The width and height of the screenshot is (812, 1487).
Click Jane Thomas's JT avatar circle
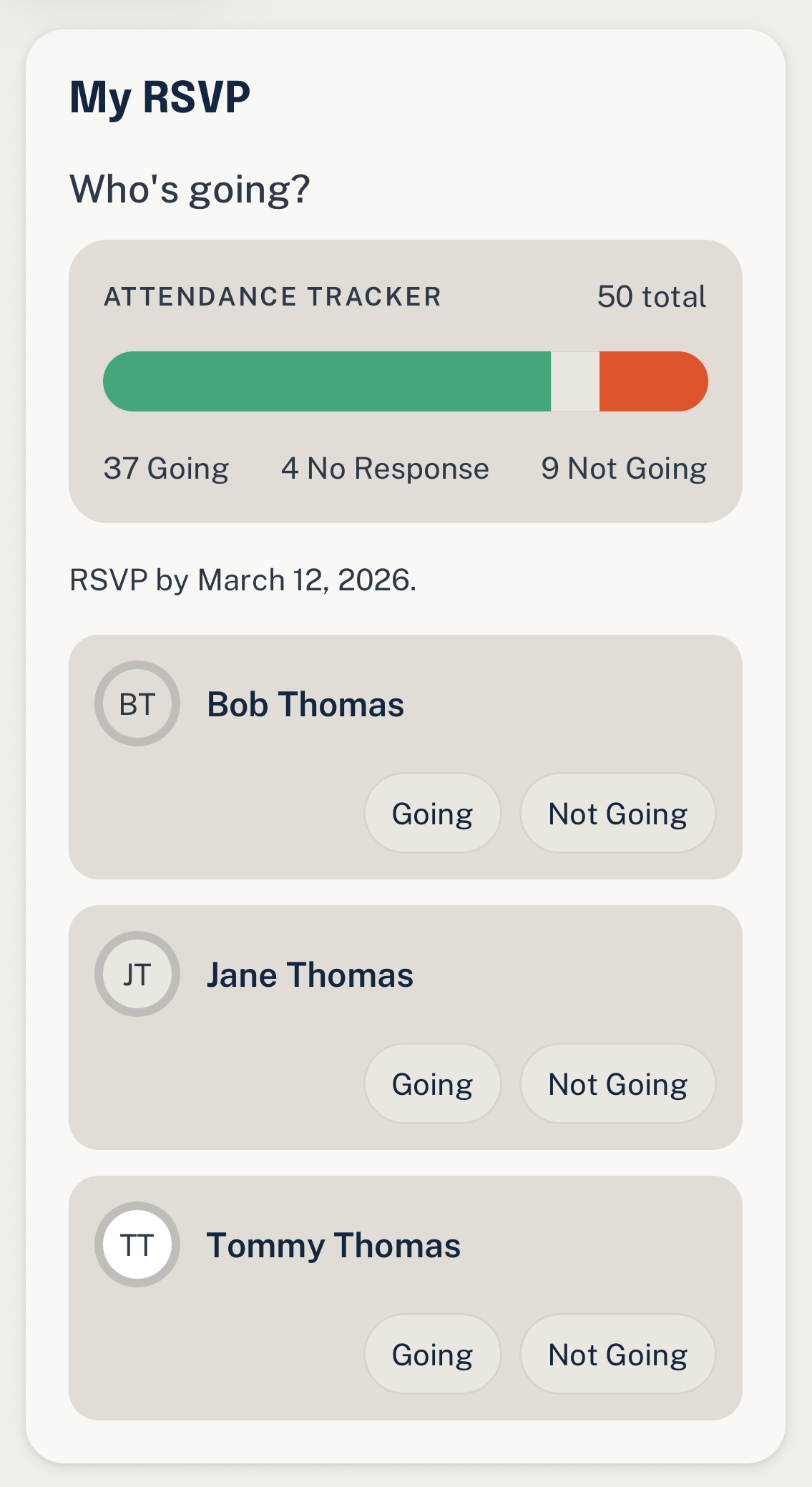137,974
